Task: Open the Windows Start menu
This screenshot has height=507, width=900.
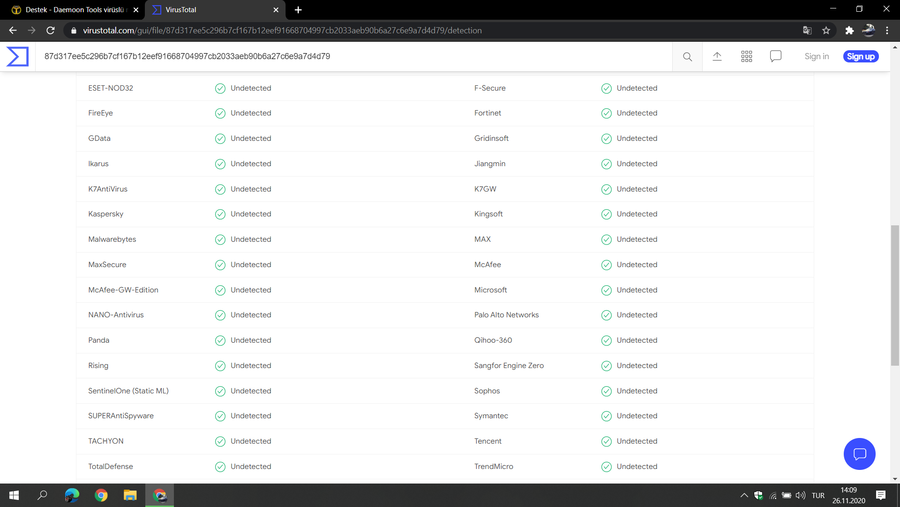Action: pos(14,495)
